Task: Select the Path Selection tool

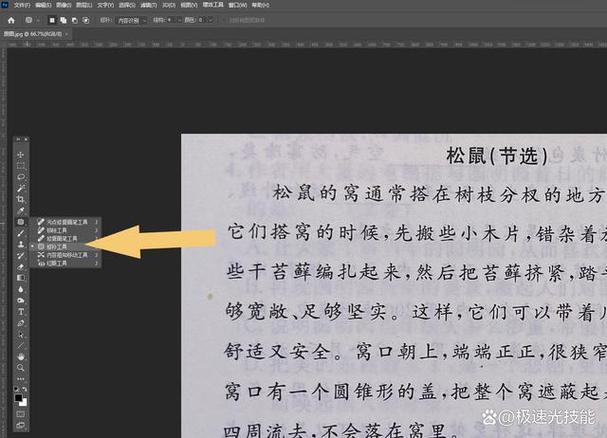Action: (21, 334)
